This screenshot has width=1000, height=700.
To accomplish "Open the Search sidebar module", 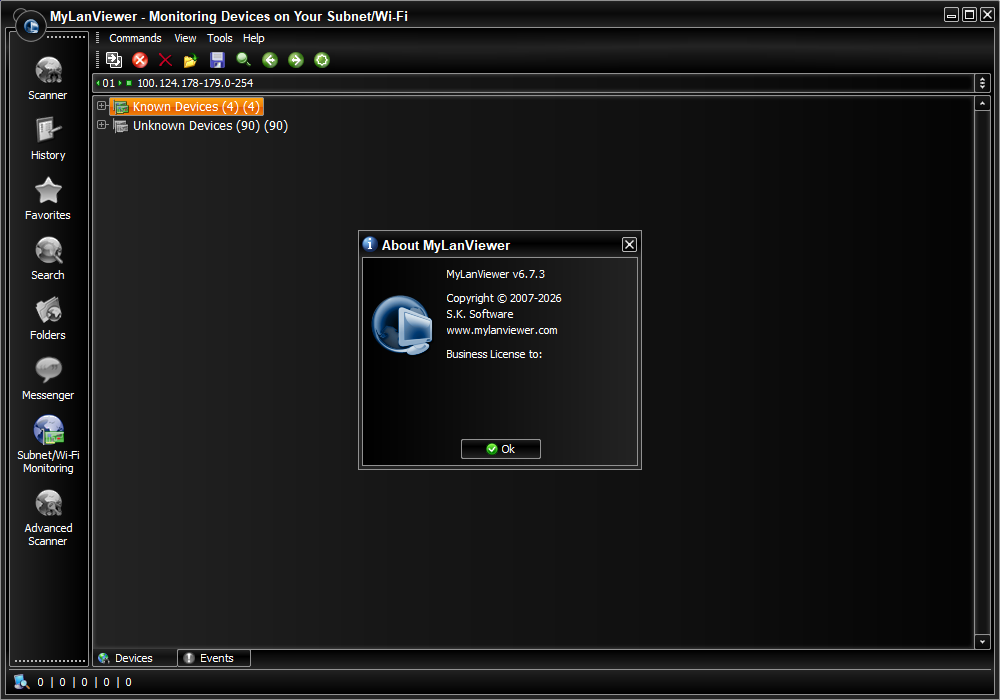I will pos(48,258).
